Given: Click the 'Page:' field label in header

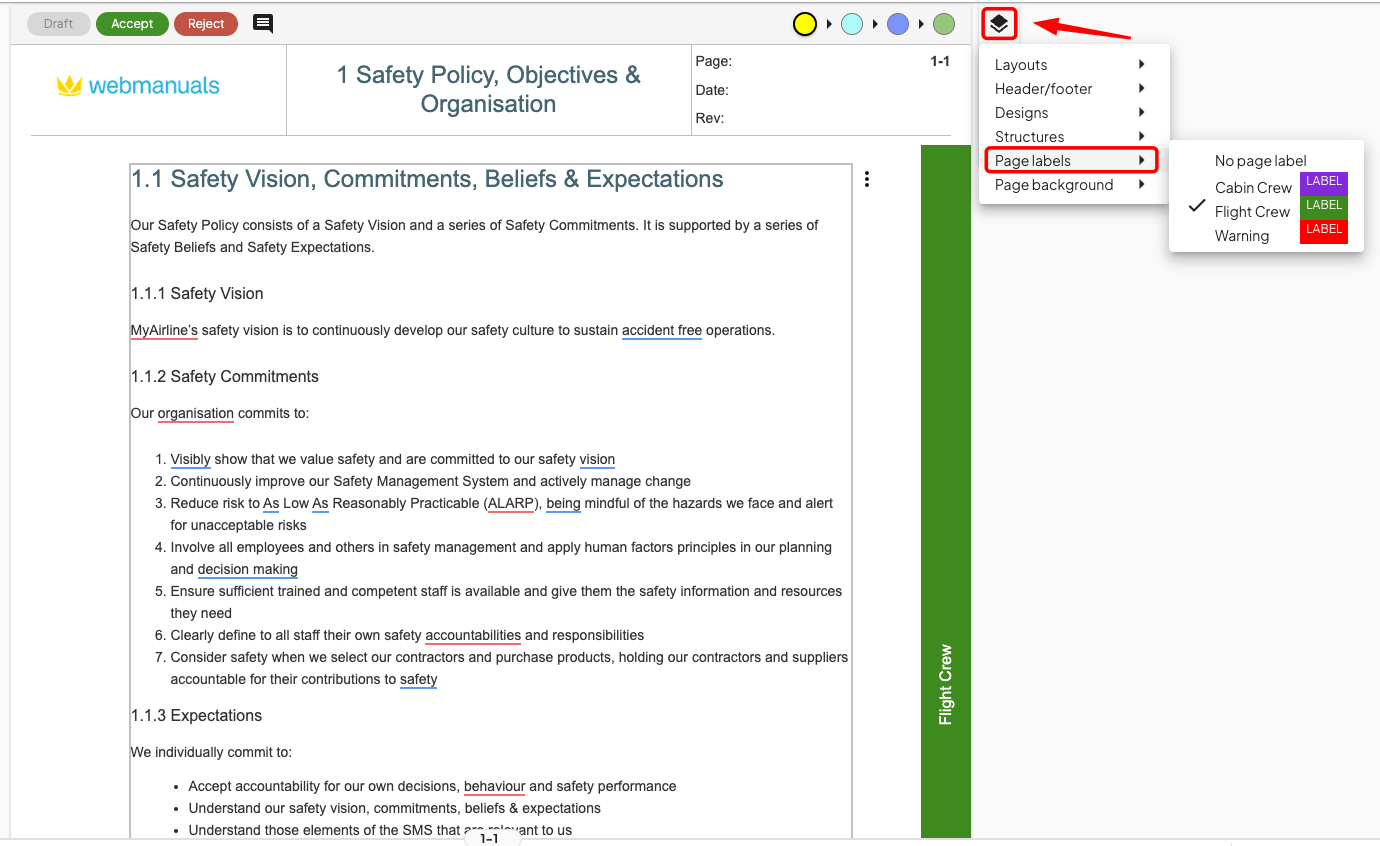Looking at the screenshot, I should coord(714,62).
